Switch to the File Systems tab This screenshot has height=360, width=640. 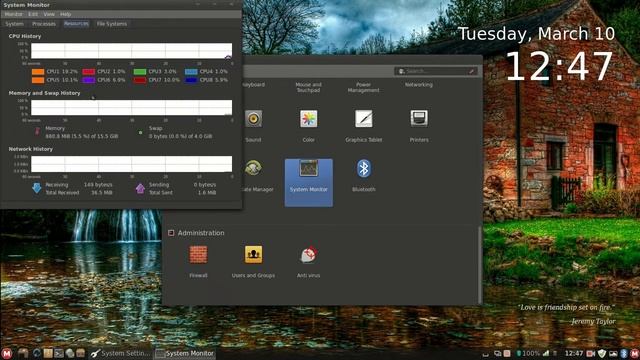[112, 24]
